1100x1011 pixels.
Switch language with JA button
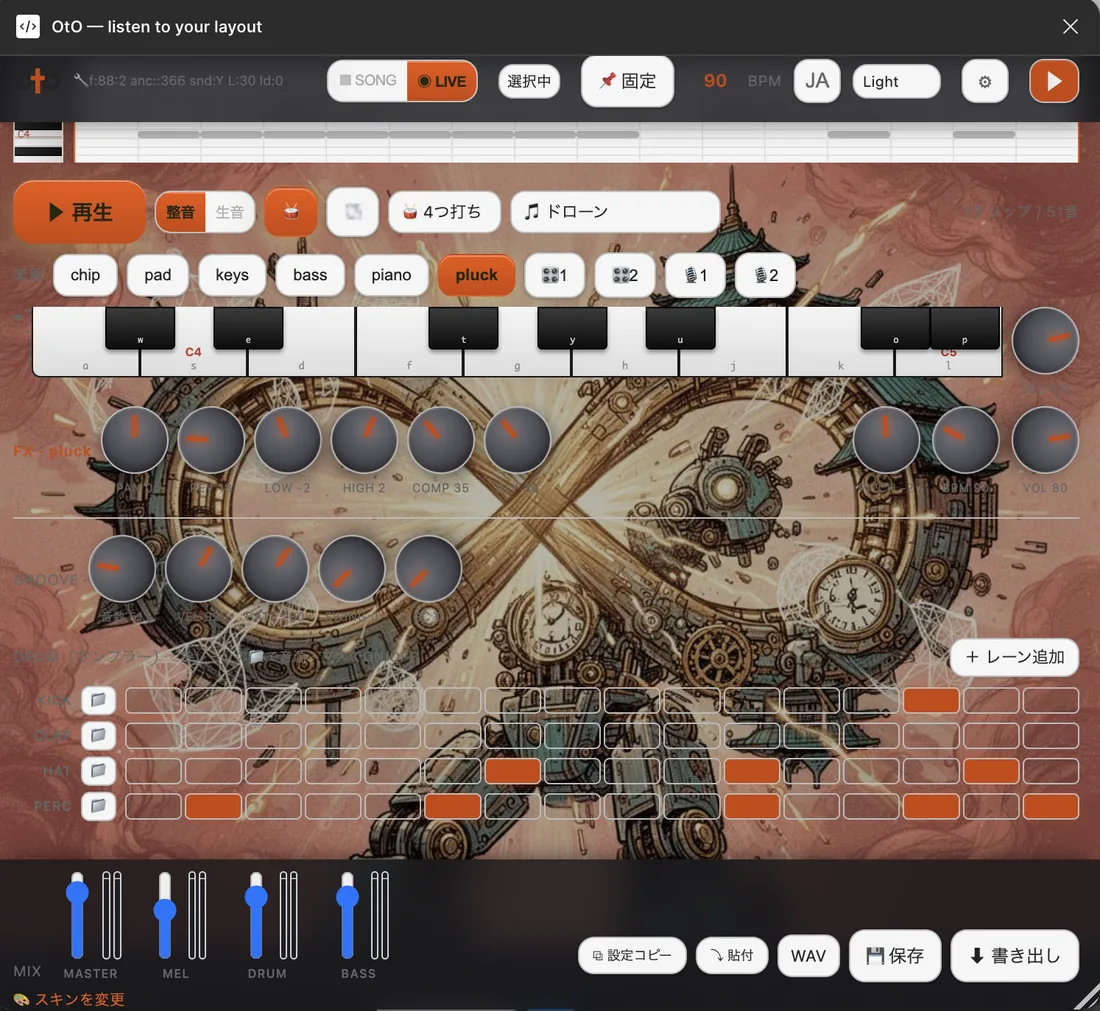817,81
